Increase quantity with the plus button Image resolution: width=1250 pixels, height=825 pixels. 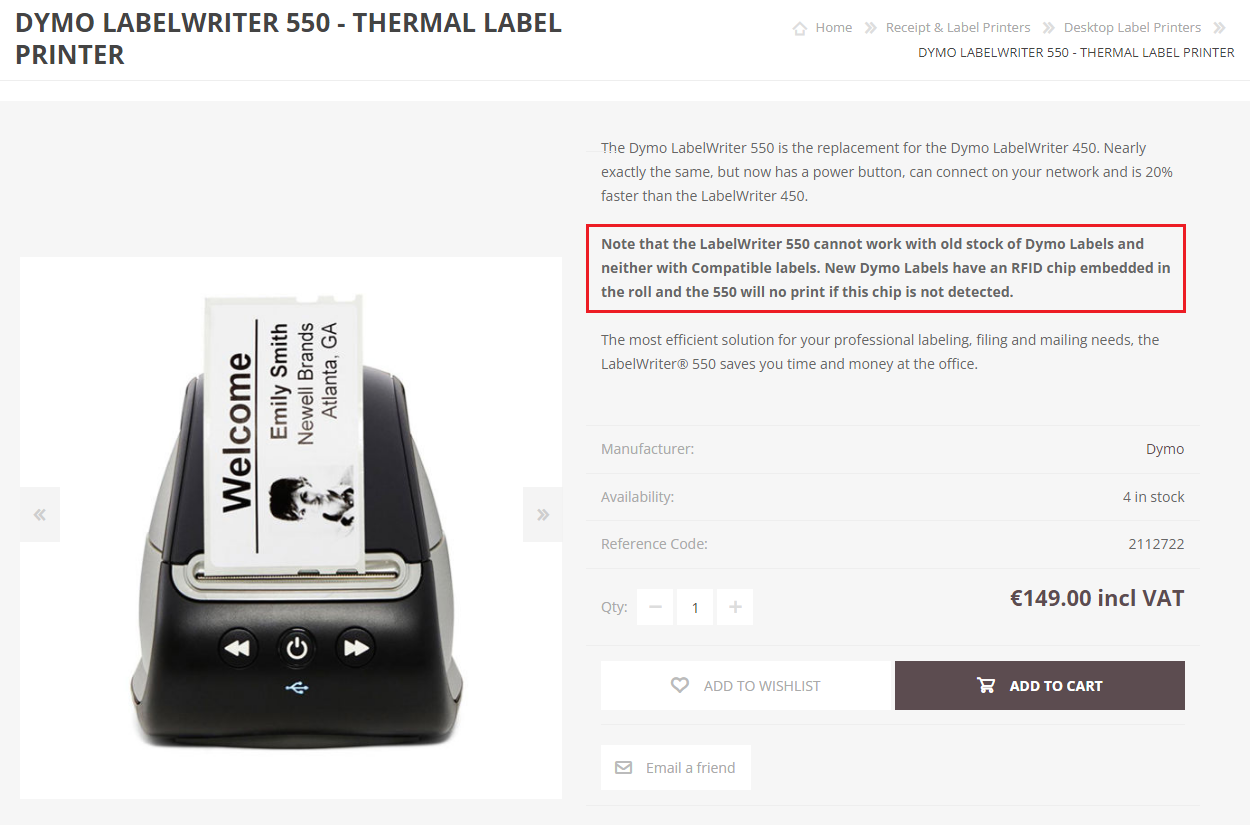pos(735,607)
